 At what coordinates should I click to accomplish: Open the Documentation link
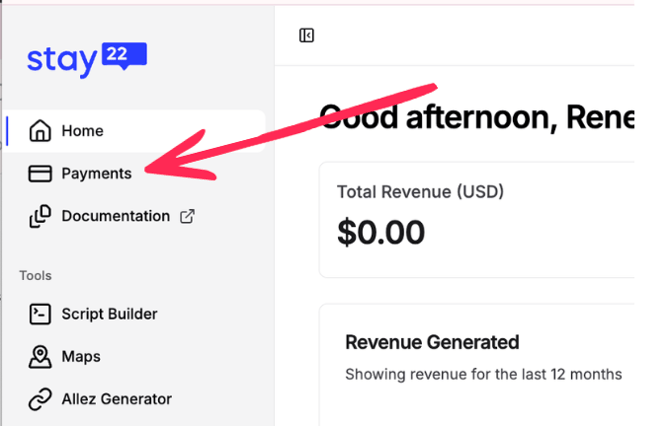(115, 216)
